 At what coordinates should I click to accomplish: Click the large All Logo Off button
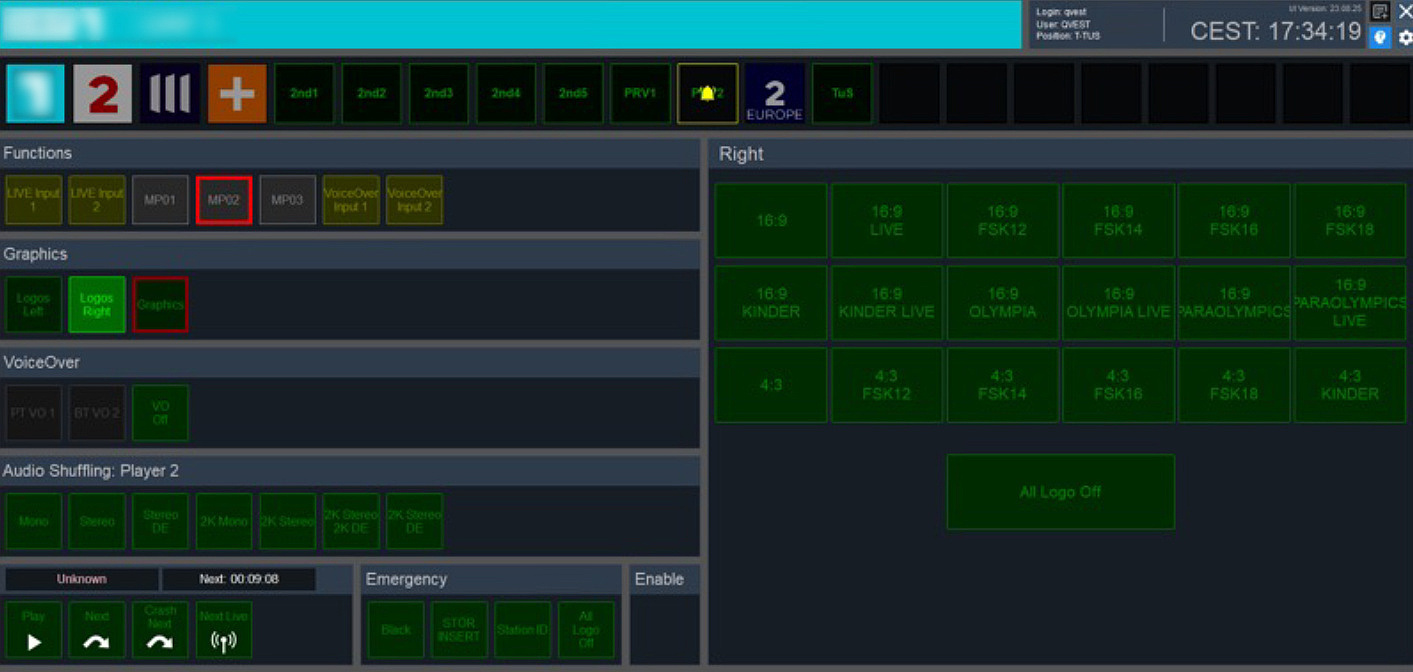tap(1060, 492)
